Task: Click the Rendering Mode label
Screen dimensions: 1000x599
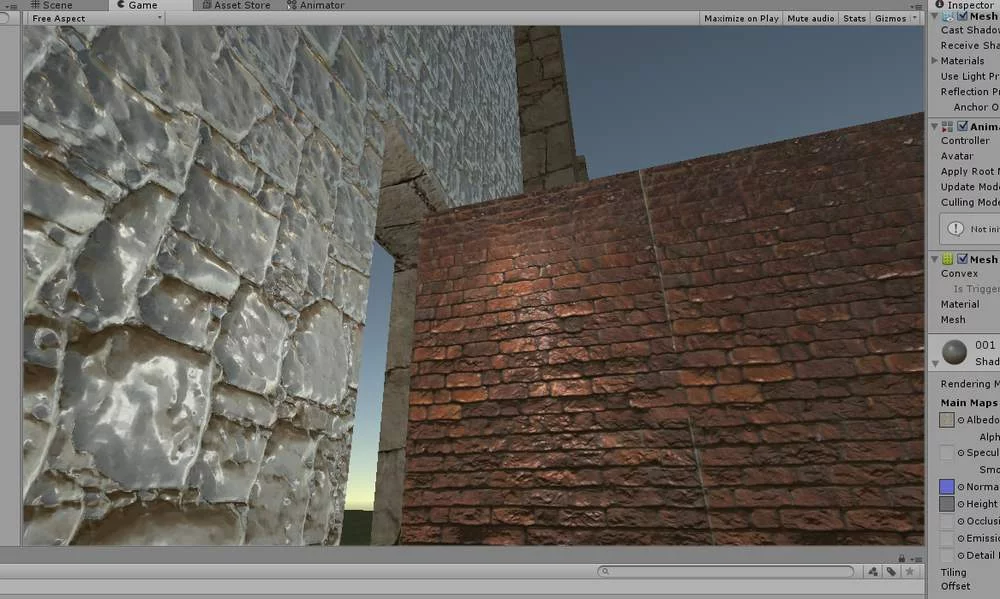Action: coord(970,383)
